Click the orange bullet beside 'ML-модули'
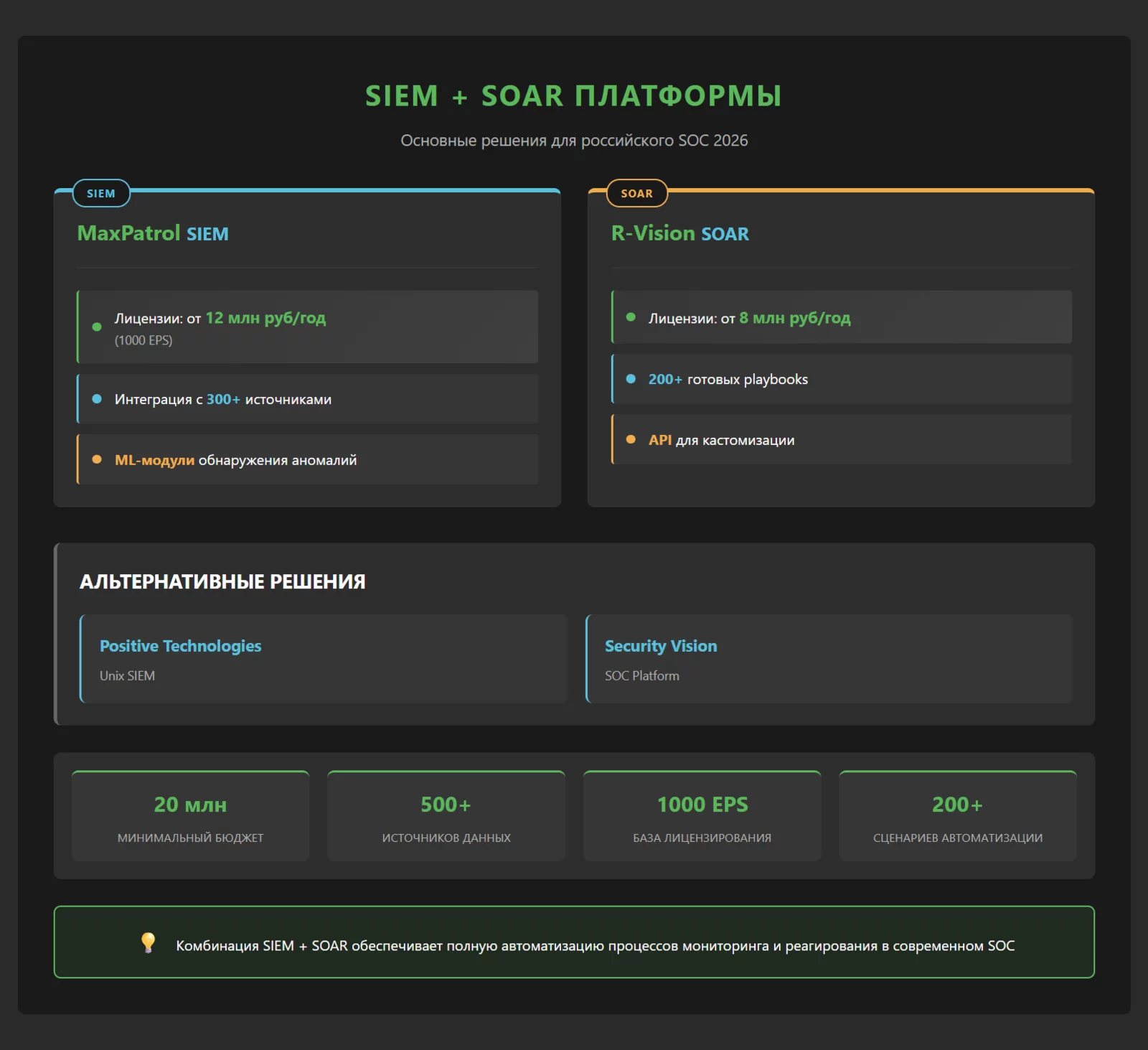 tap(97, 459)
